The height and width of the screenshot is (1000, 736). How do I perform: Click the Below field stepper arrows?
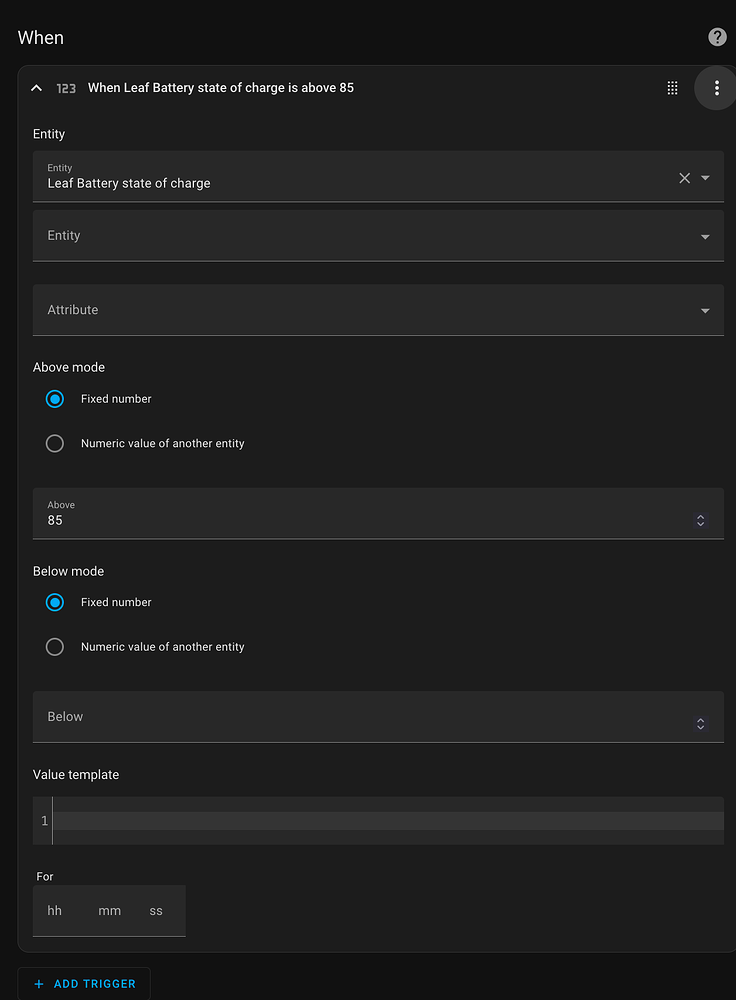click(x=701, y=723)
